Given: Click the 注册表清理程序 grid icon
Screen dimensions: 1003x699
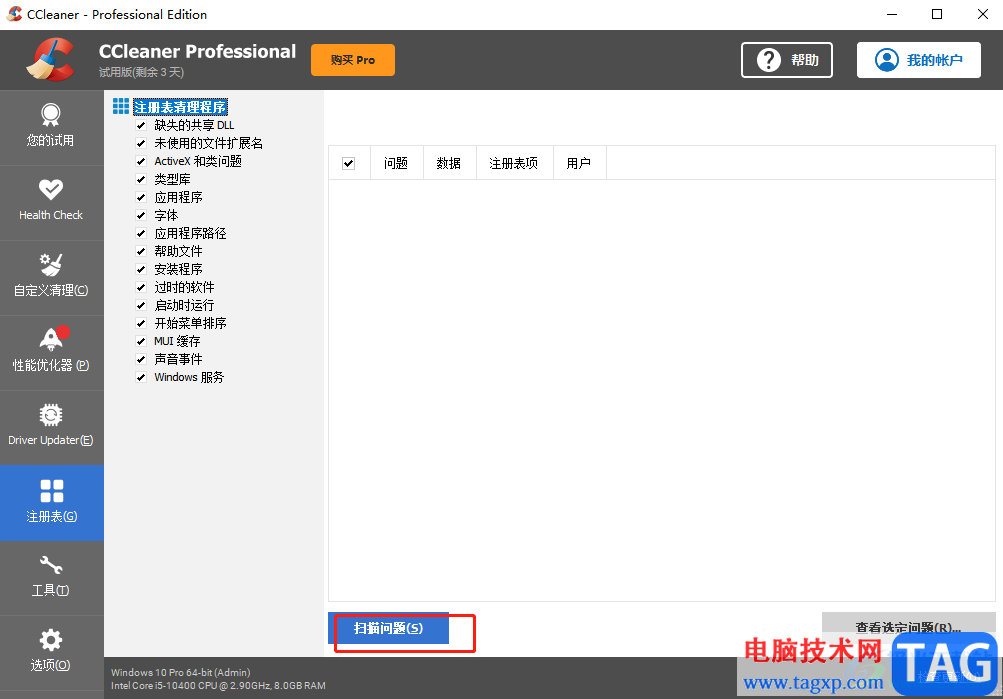Looking at the screenshot, I should click(x=121, y=106).
